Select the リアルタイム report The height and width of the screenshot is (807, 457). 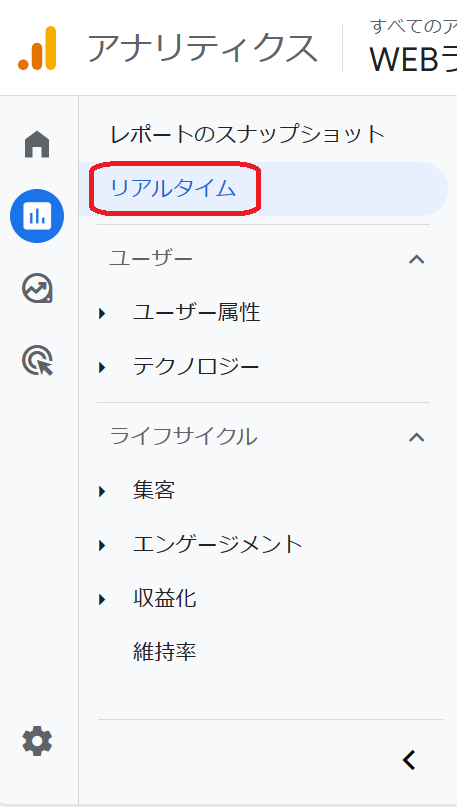tap(173, 189)
